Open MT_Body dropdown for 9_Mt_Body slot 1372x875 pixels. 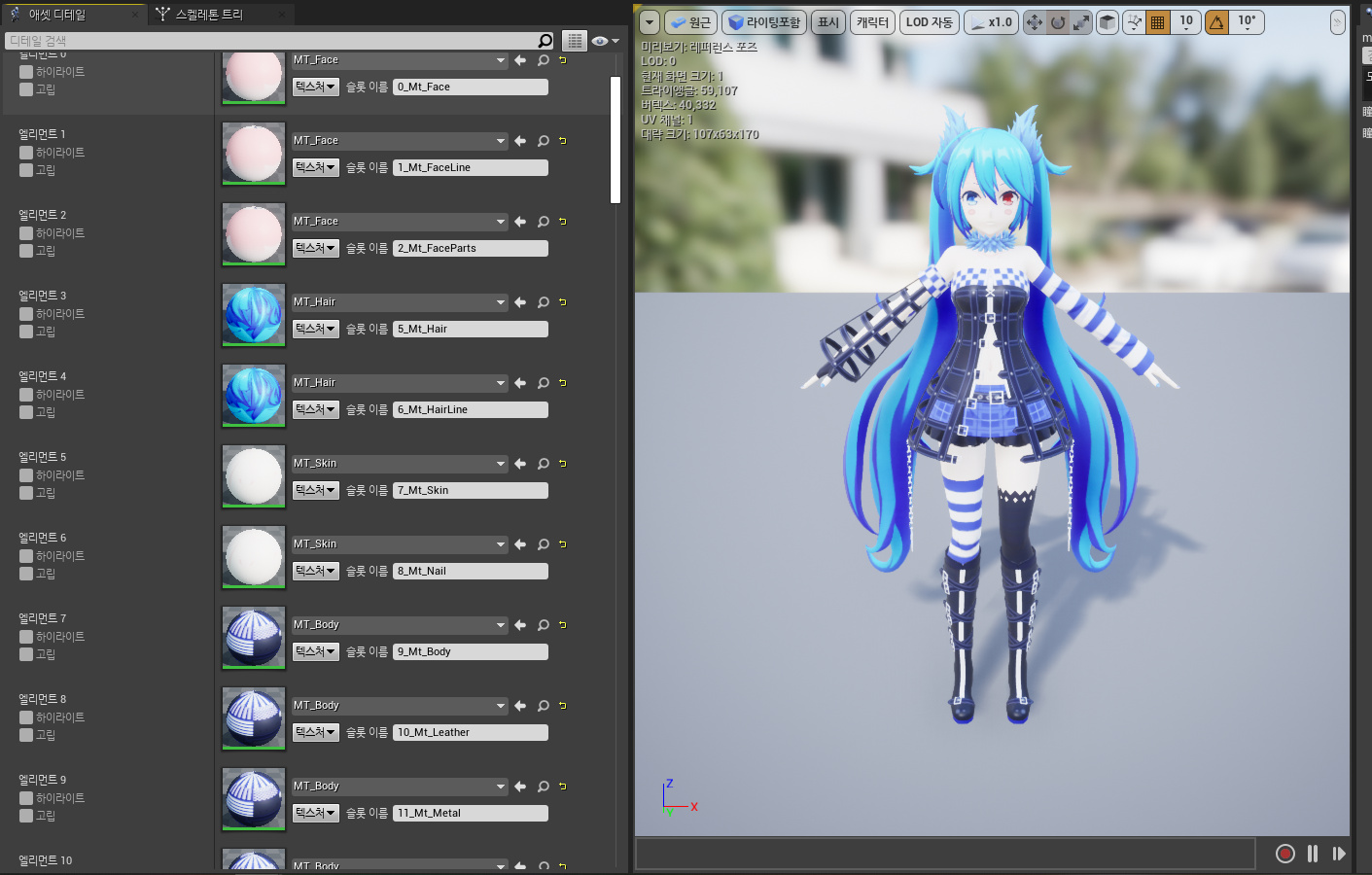pyautogui.click(x=400, y=625)
